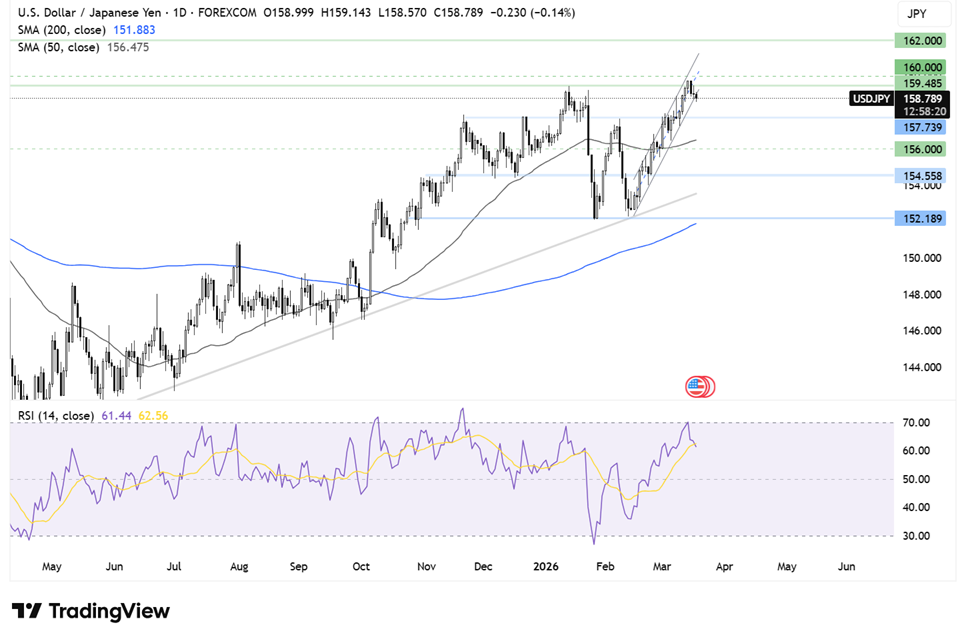Image resolution: width=966 pixels, height=641 pixels.
Task: Toggle the SMA (200, close) indicator legend
Action: click(60, 30)
